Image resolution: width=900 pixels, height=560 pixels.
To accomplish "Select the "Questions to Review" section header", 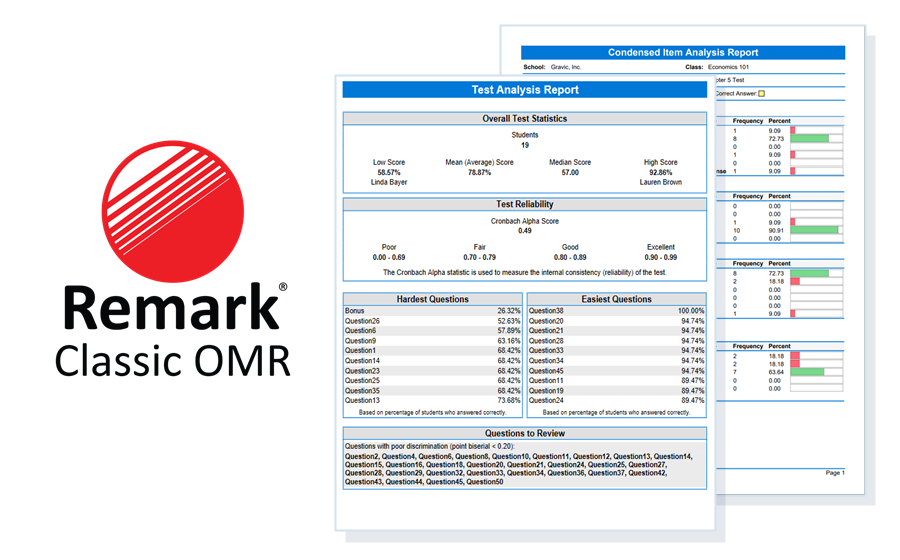I will tap(525, 433).
